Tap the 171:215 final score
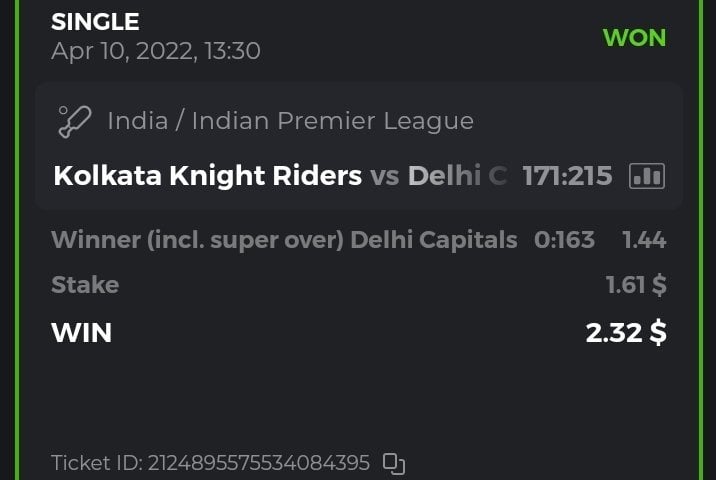 (x=567, y=176)
